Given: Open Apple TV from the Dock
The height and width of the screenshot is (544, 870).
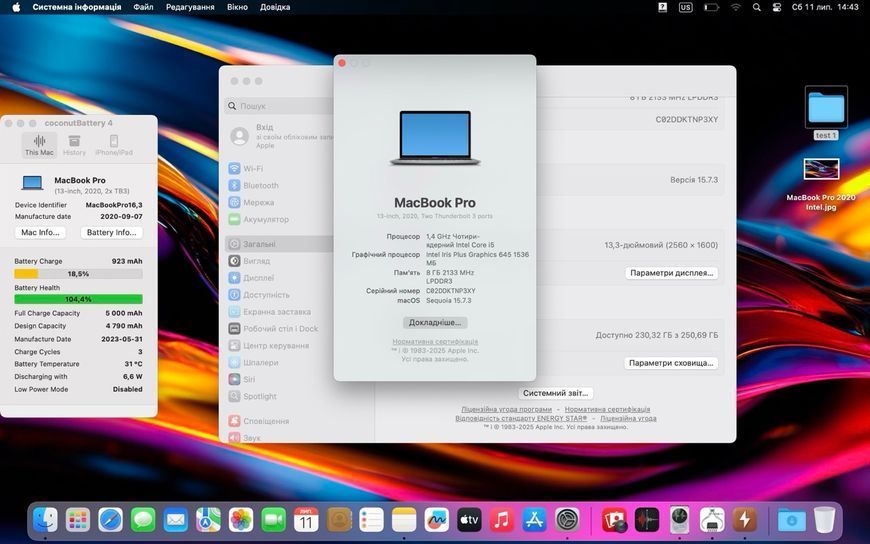Looking at the screenshot, I should [469, 521].
